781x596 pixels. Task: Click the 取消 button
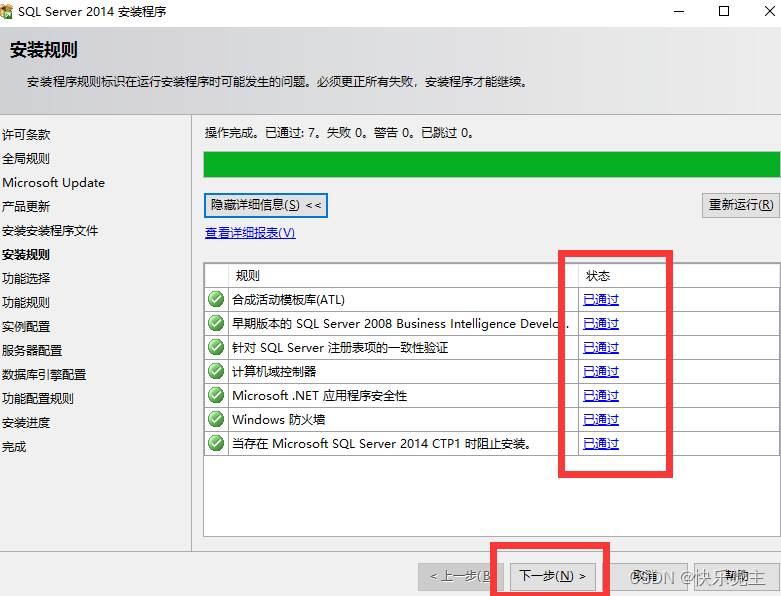[645, 576]
